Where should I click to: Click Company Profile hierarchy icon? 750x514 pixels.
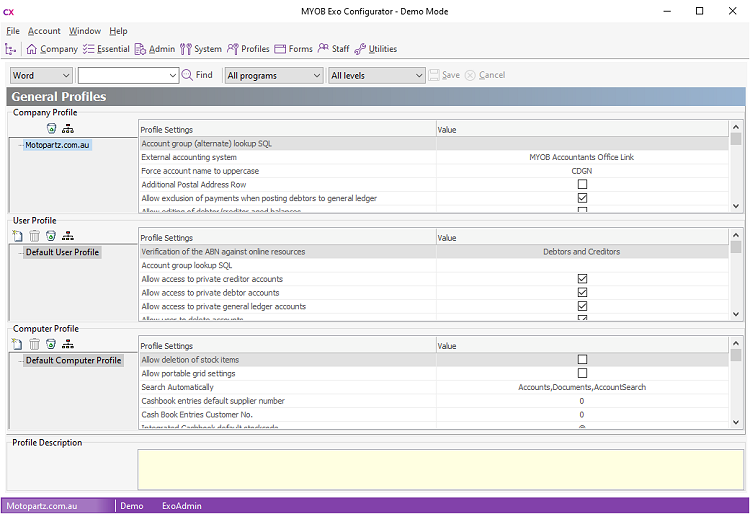click(68, 128)
